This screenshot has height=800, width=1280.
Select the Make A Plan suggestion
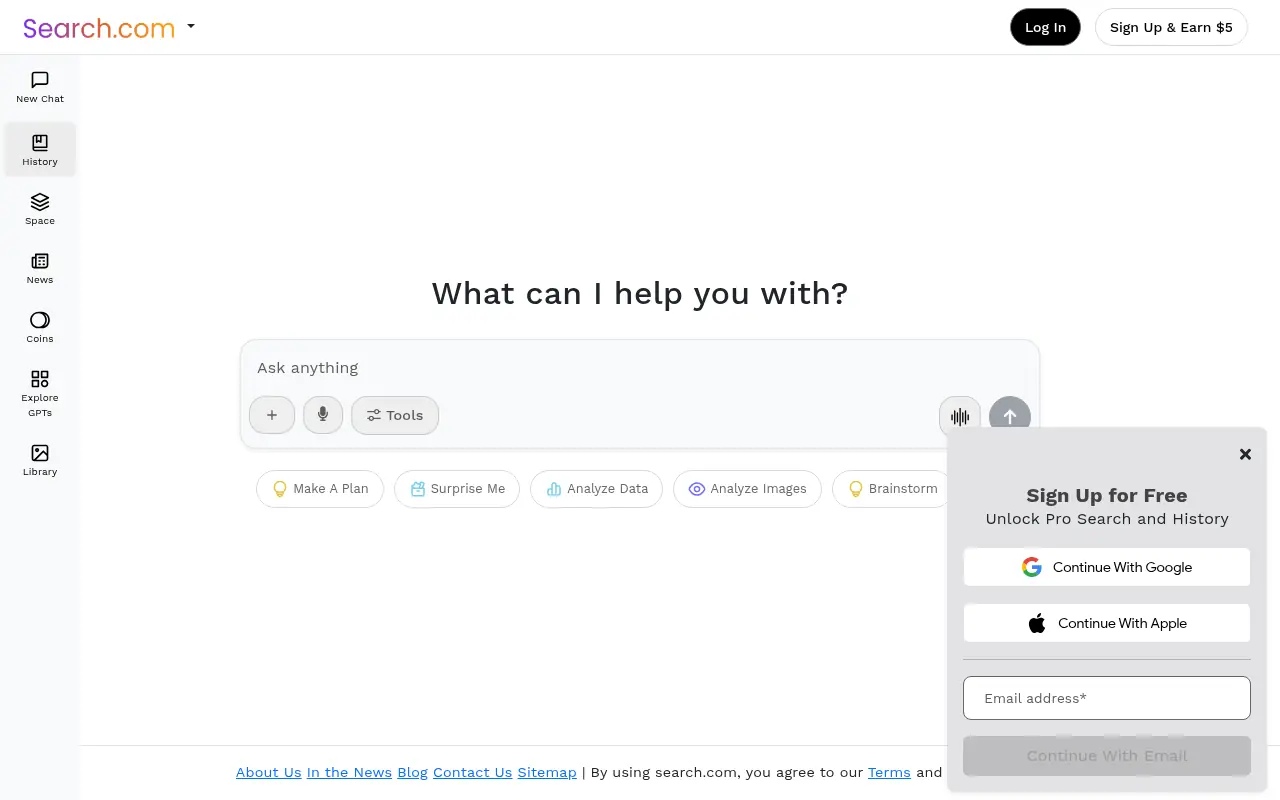[320, 489]
